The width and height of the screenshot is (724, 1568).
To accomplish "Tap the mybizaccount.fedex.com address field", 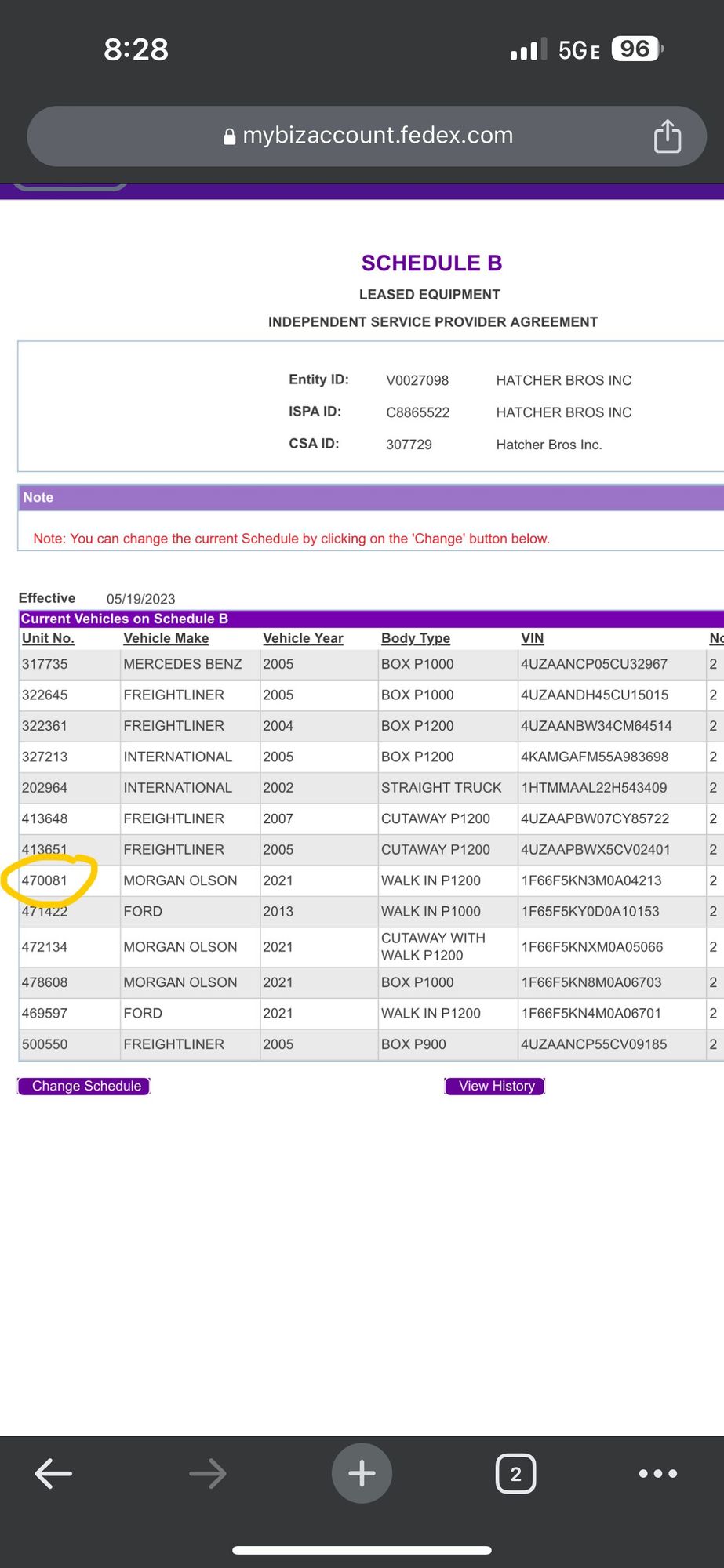I will [x=377, y=136].
